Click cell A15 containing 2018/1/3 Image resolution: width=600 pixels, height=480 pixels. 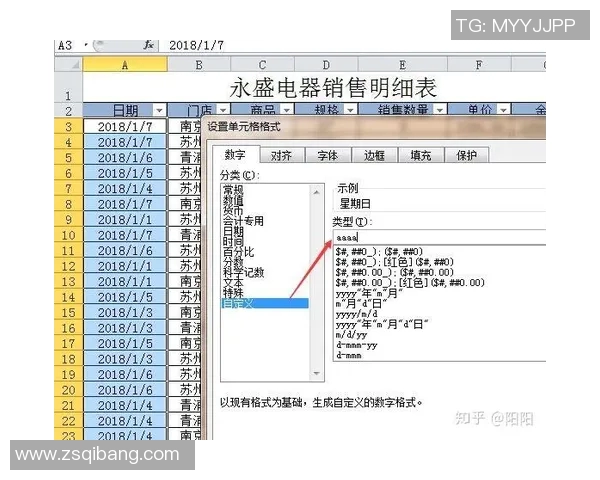pos(125,313)
